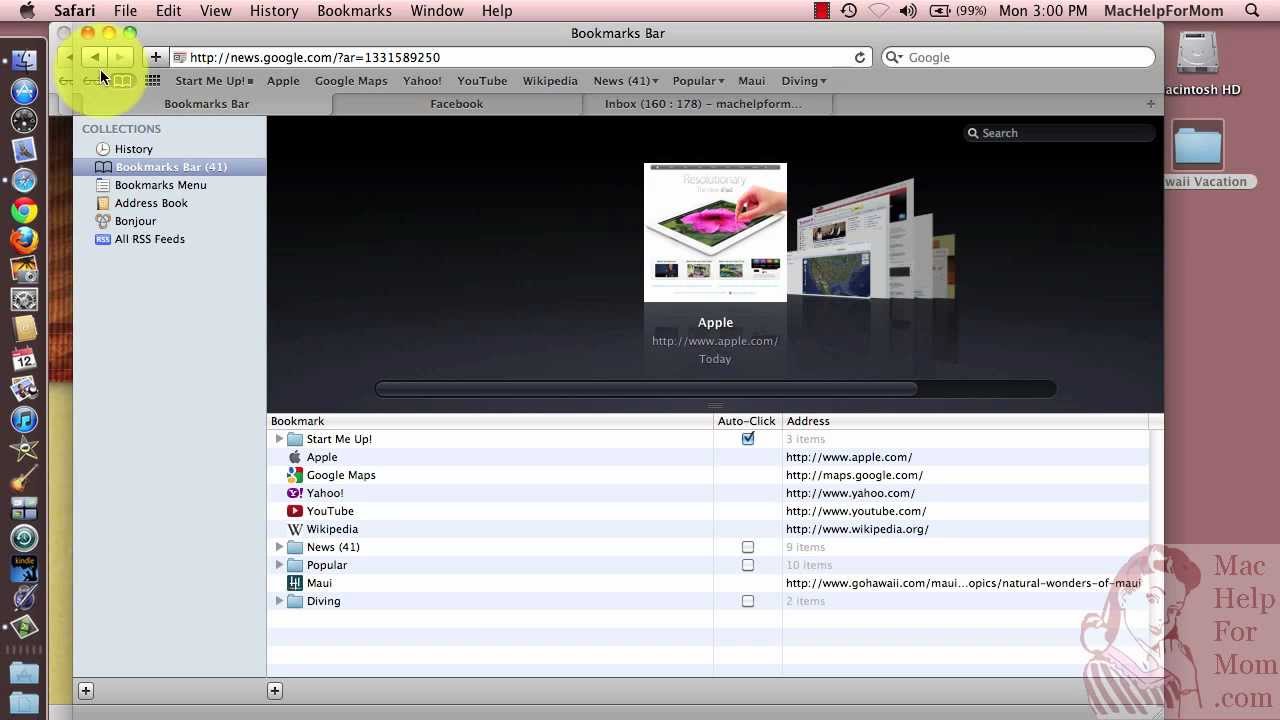The height and width of the screenshot is (720, 1280).
Task: Click the bookmarks Search field
Action: click(1058, 133)
